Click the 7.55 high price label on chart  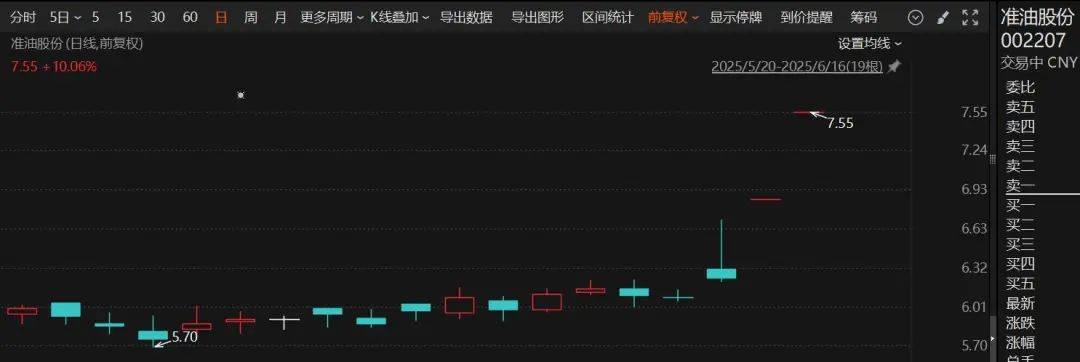click(x=840, y=123)
